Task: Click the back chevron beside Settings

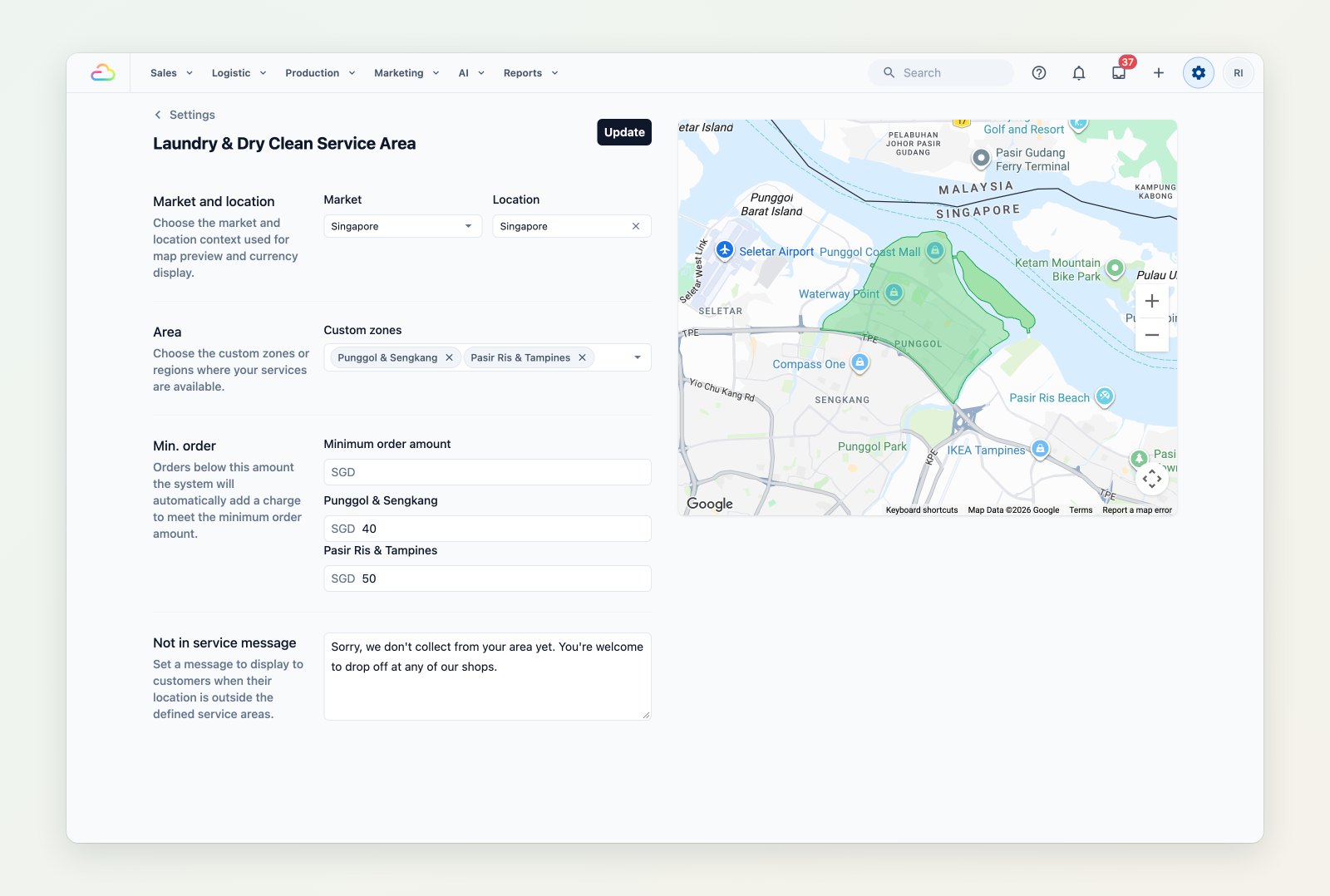Action: (158, 115)
